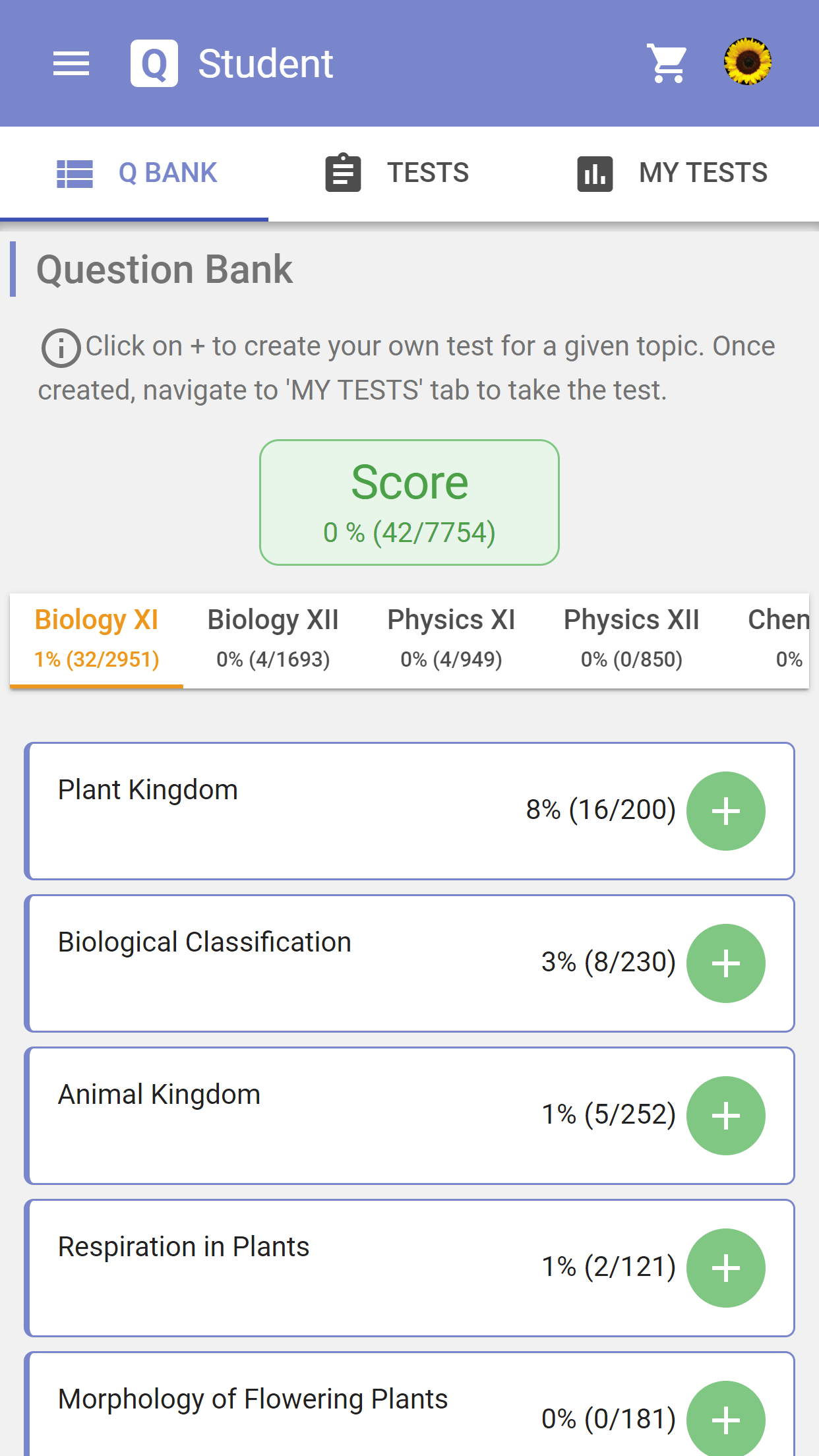
Task: Add a test for Animal Kingdom
Action: point(726,1116)
